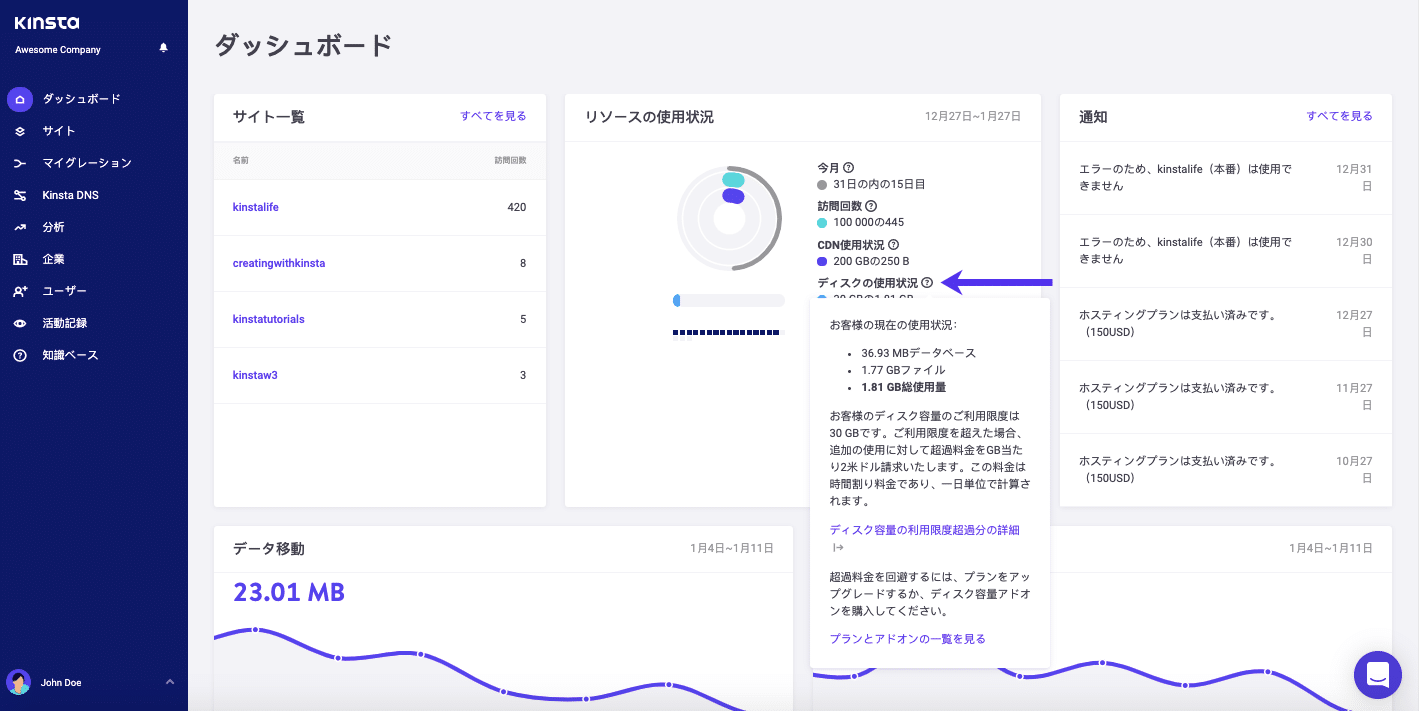Click the help icon next to CDN使用状況
Viewport: 1419px width, 711px height.
click(894, 244)
